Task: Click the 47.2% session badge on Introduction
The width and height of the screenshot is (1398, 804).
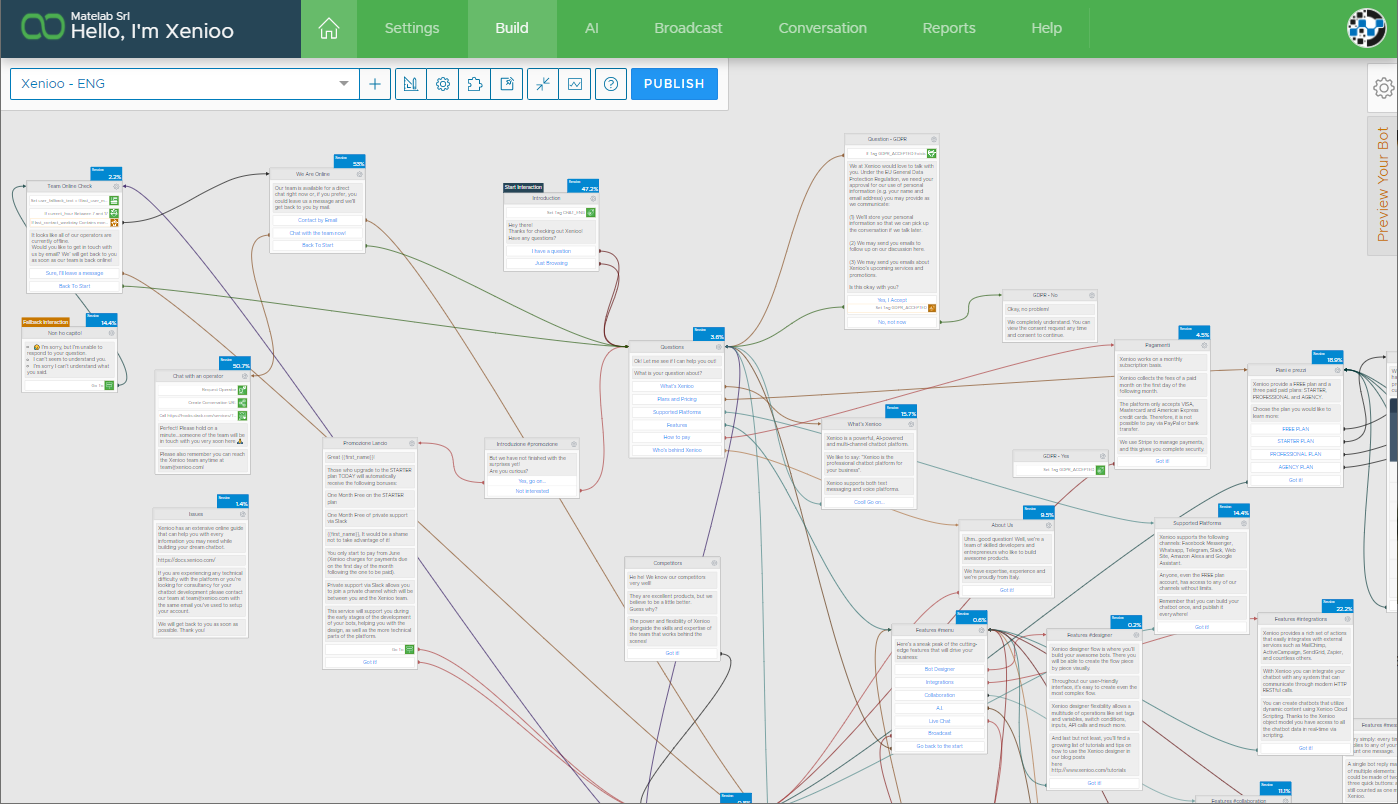Action: pos(583,185)
